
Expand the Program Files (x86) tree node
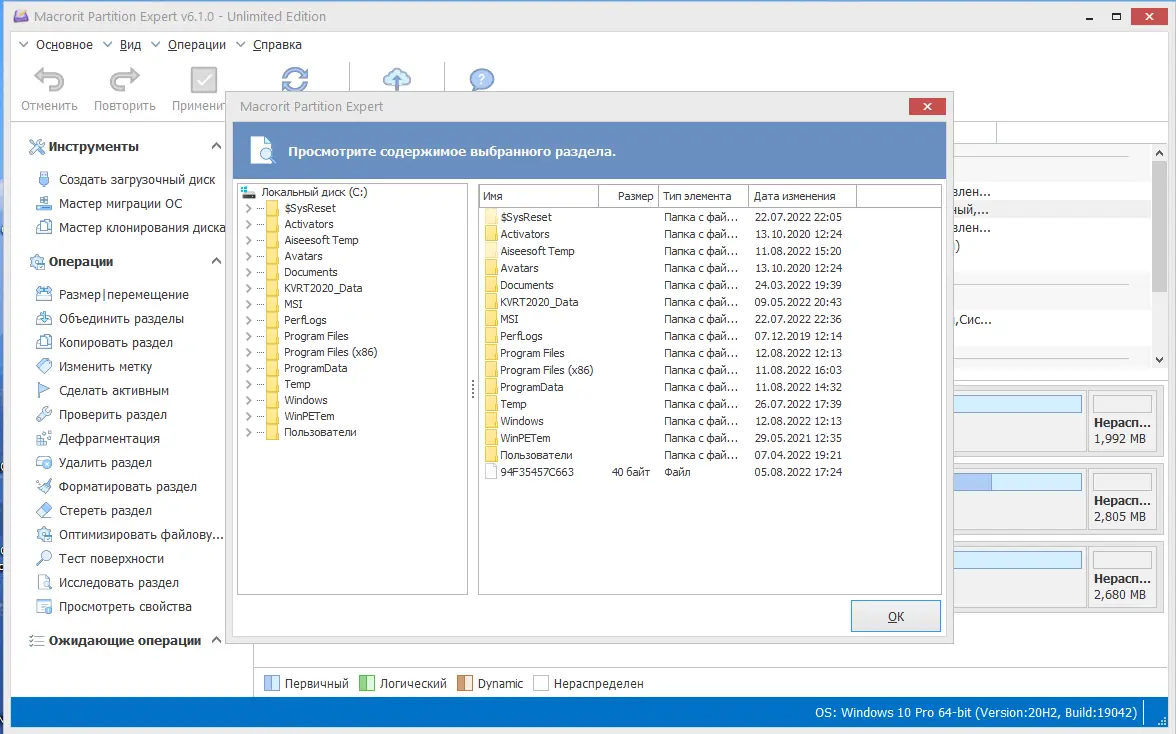[248, 352]
